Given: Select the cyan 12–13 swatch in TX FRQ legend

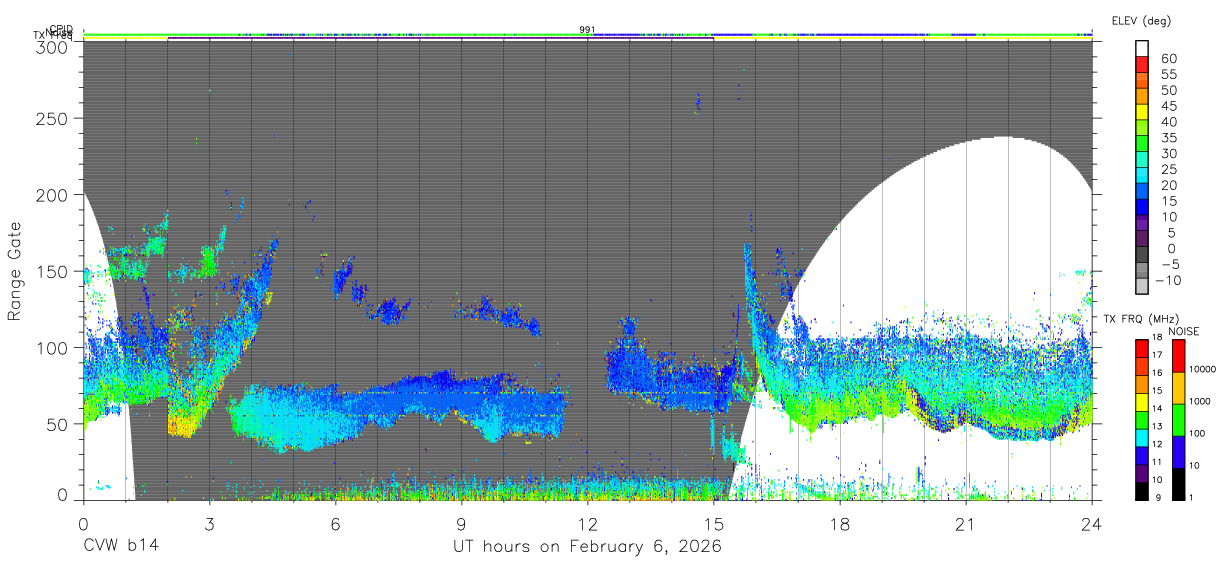Looking at the screenshot, I should (x=1142, y=438).
